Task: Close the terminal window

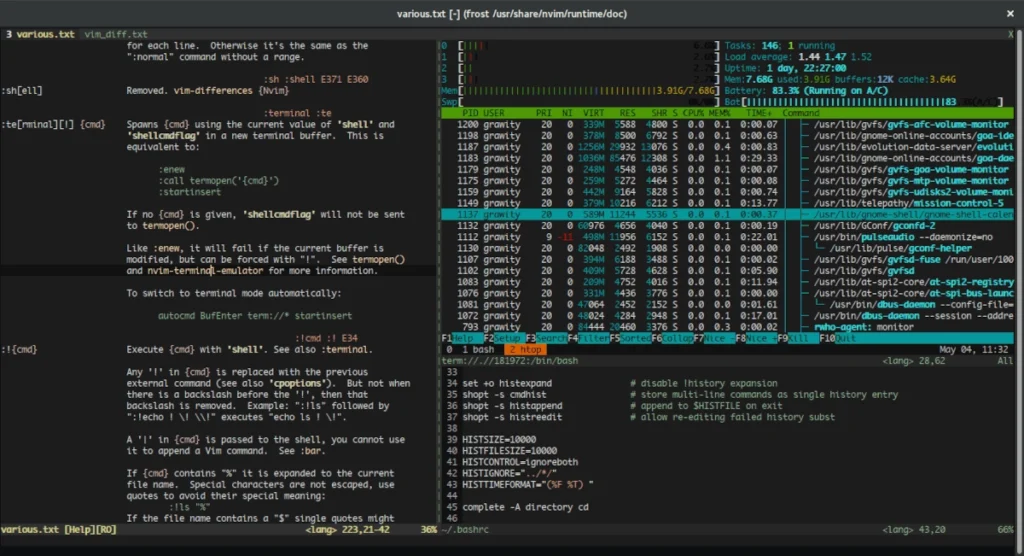Action: pos(1010,13)
